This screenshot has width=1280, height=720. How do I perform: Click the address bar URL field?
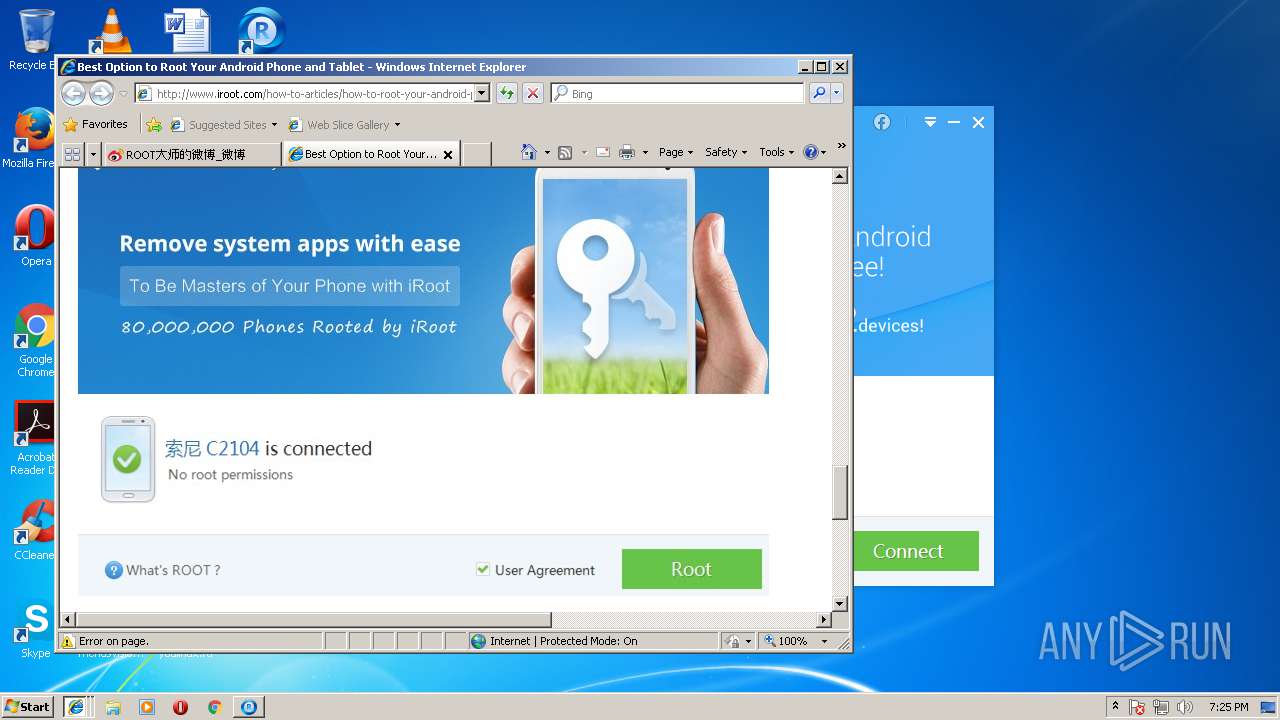point(313,93)
